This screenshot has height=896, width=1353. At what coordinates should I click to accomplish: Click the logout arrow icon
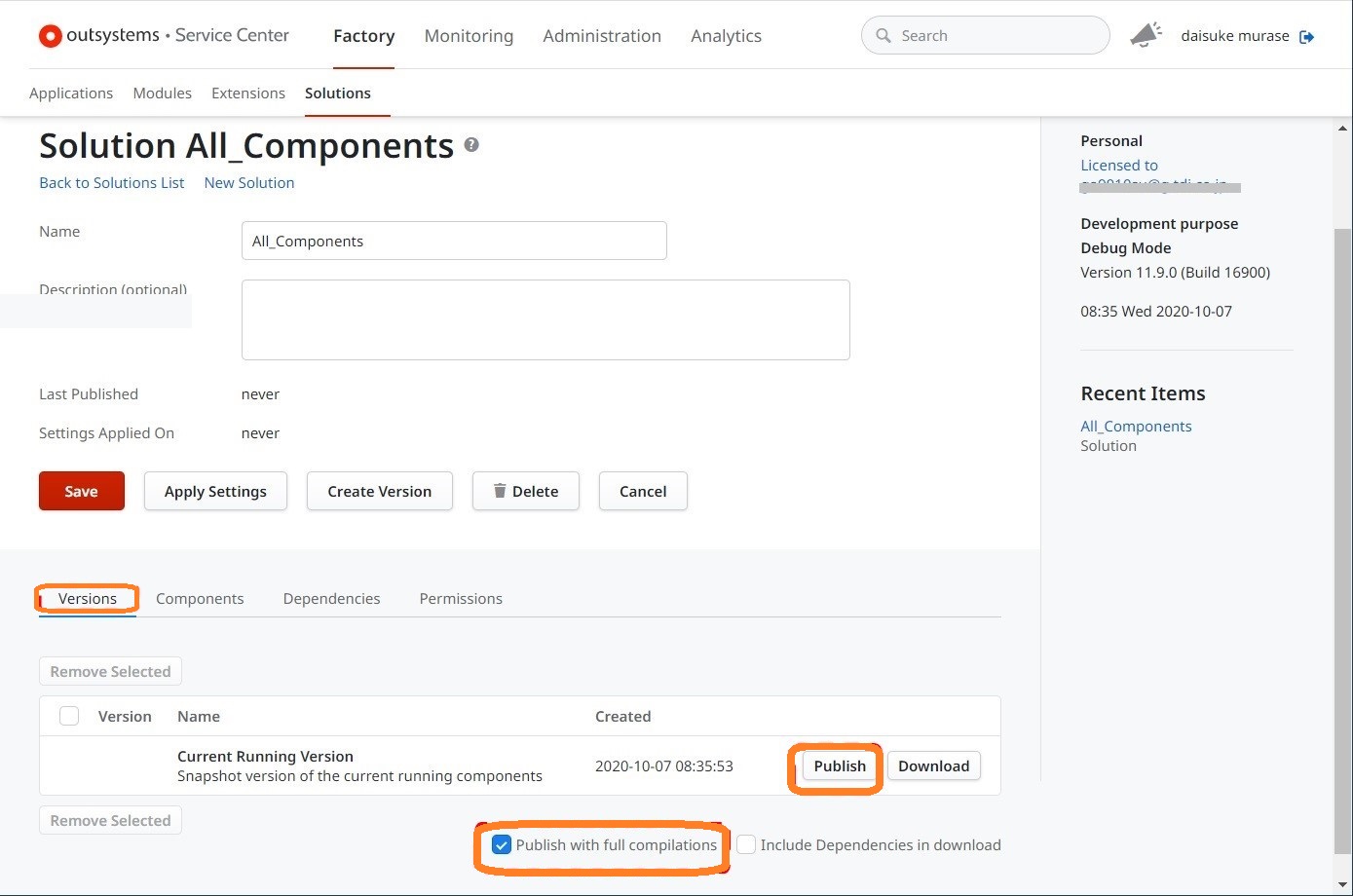[x=1307, y=37]
